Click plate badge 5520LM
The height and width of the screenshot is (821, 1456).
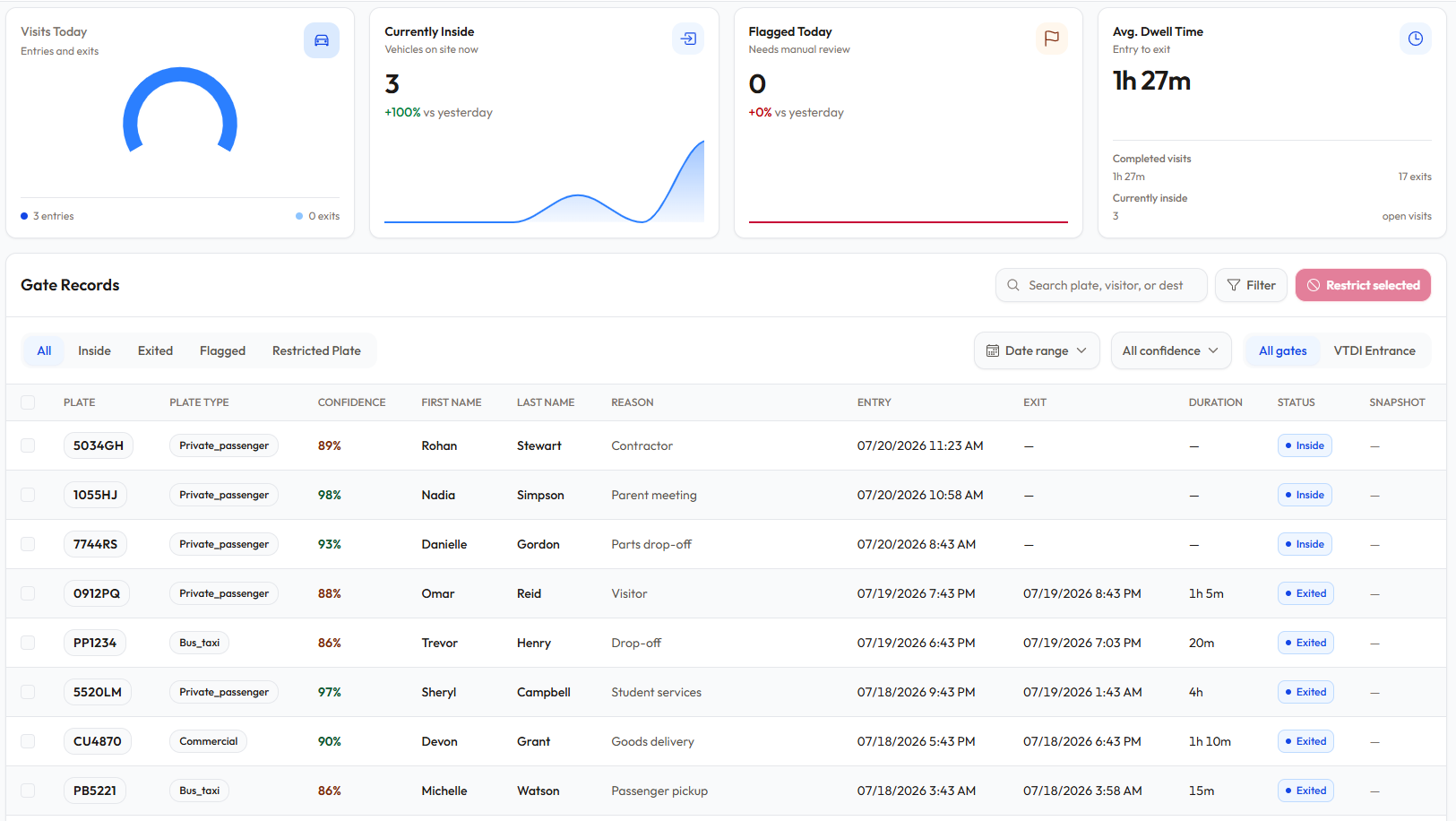pyautogui.click(x=98, y=692)
